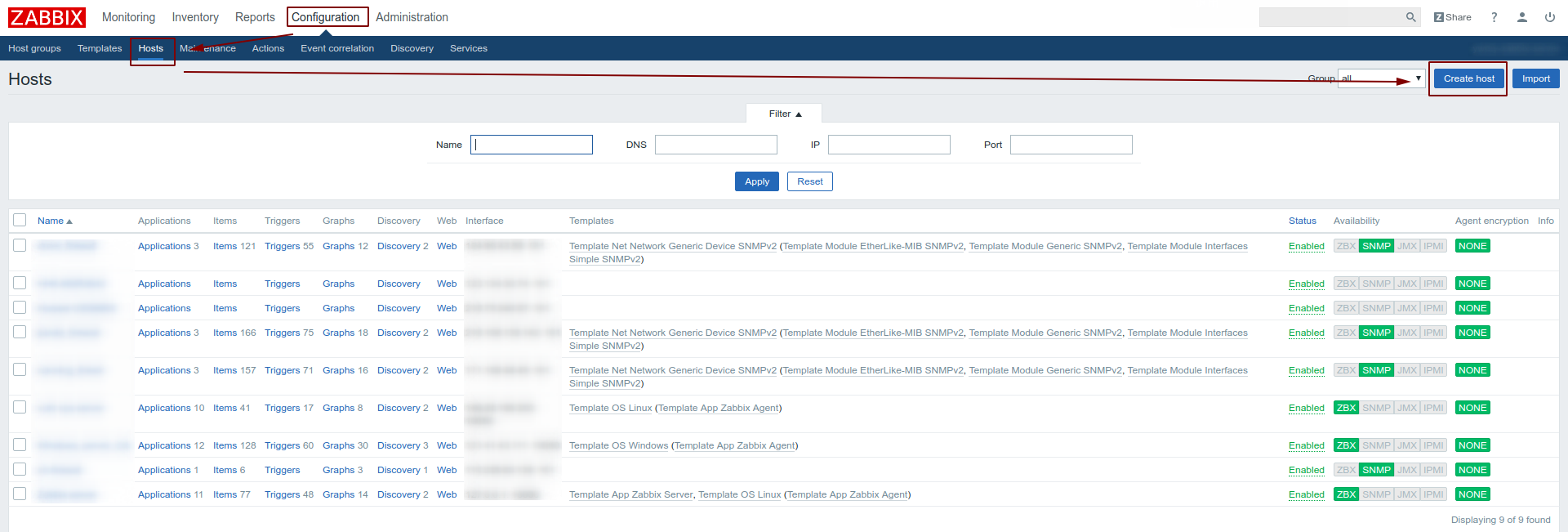This screenshot has width=1568, height=532.
Task: Select the Hosts submenu tab
Action: coord(151,48)
